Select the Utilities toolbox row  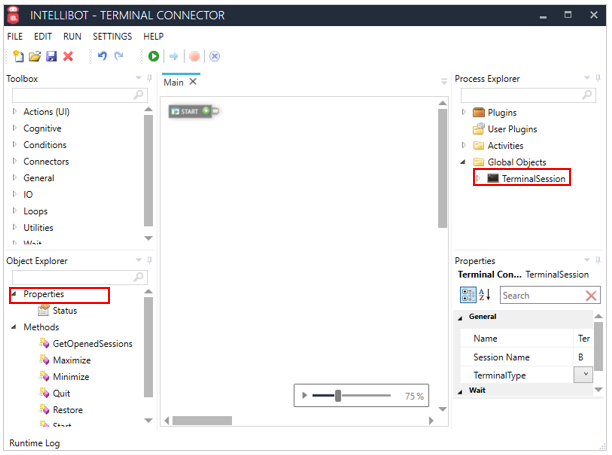pos(38,228)
